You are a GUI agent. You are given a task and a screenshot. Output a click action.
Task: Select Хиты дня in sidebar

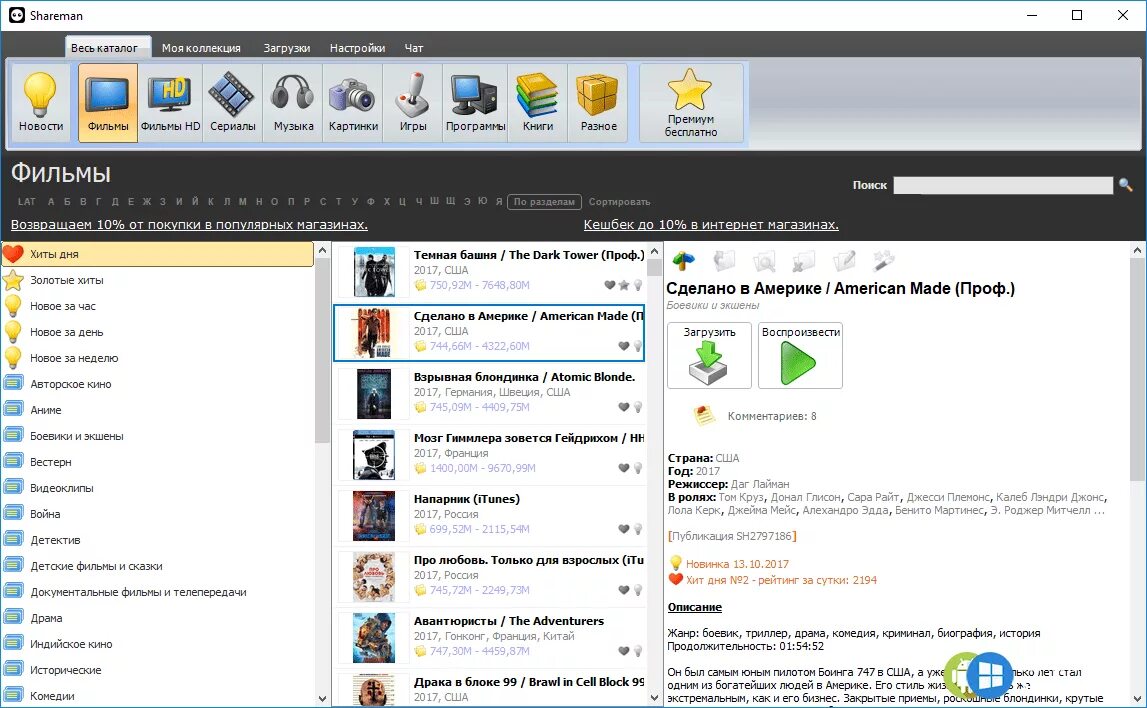[157, 254]
